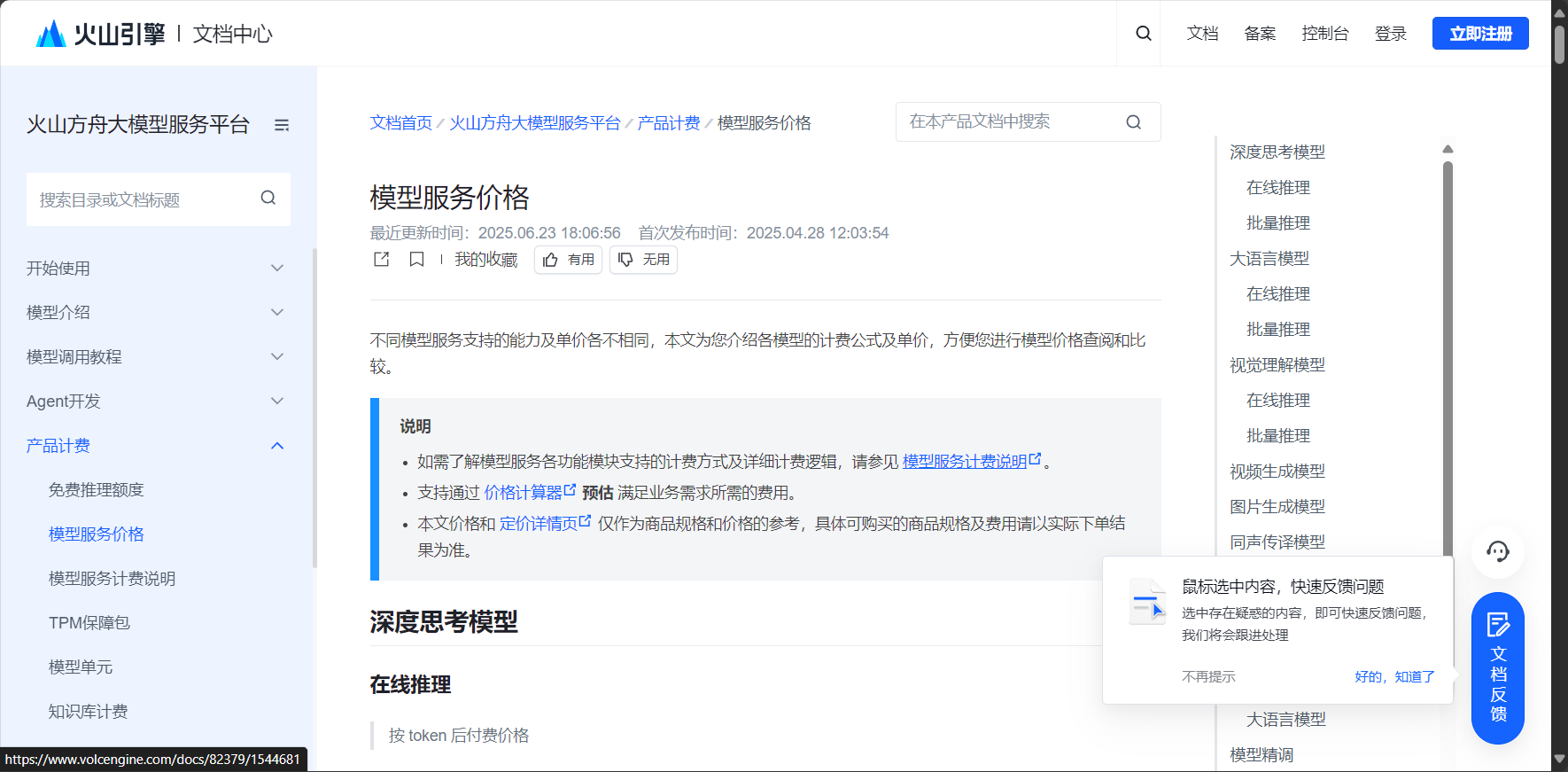Screen dimensions: 1568x772
Task: Click the share document icon
Action: [x=382, y=259]
